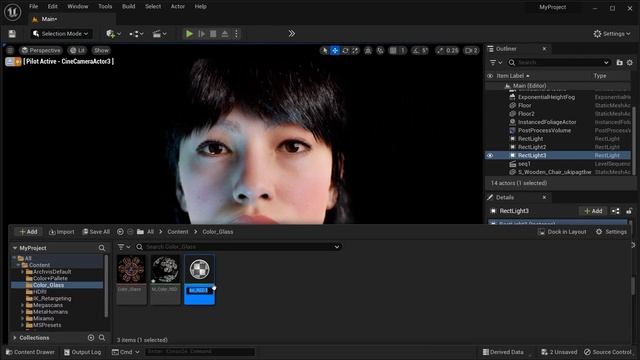This screenshot has height=360, width=640.
Task: Activate the Scale gizmo tool
Action: click(356, 51)
